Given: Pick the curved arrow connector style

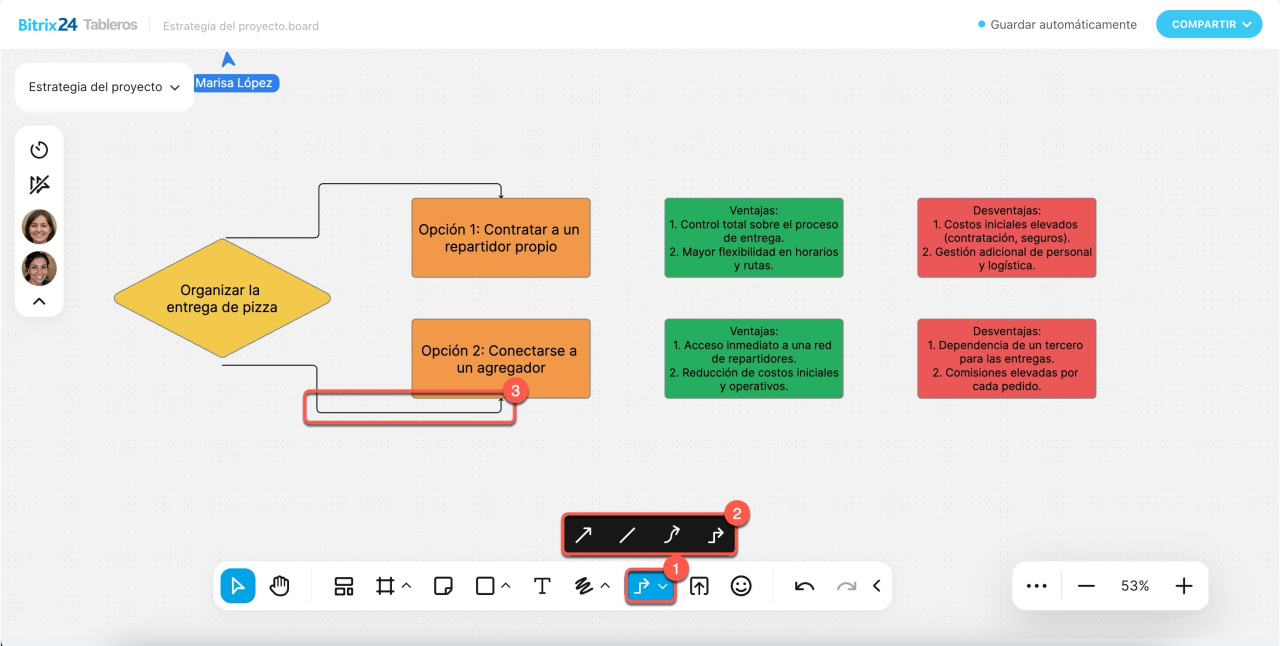Looking at the screenshot, I should (672, 535).
